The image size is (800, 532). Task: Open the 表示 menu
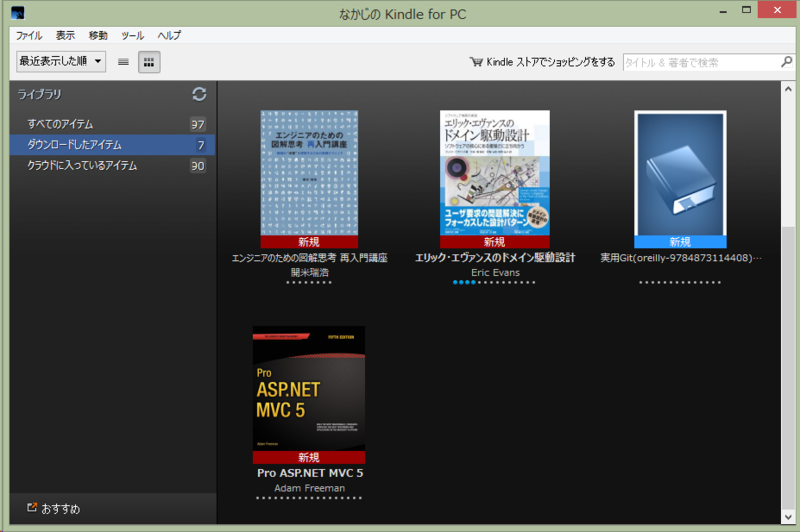(65, 35)
